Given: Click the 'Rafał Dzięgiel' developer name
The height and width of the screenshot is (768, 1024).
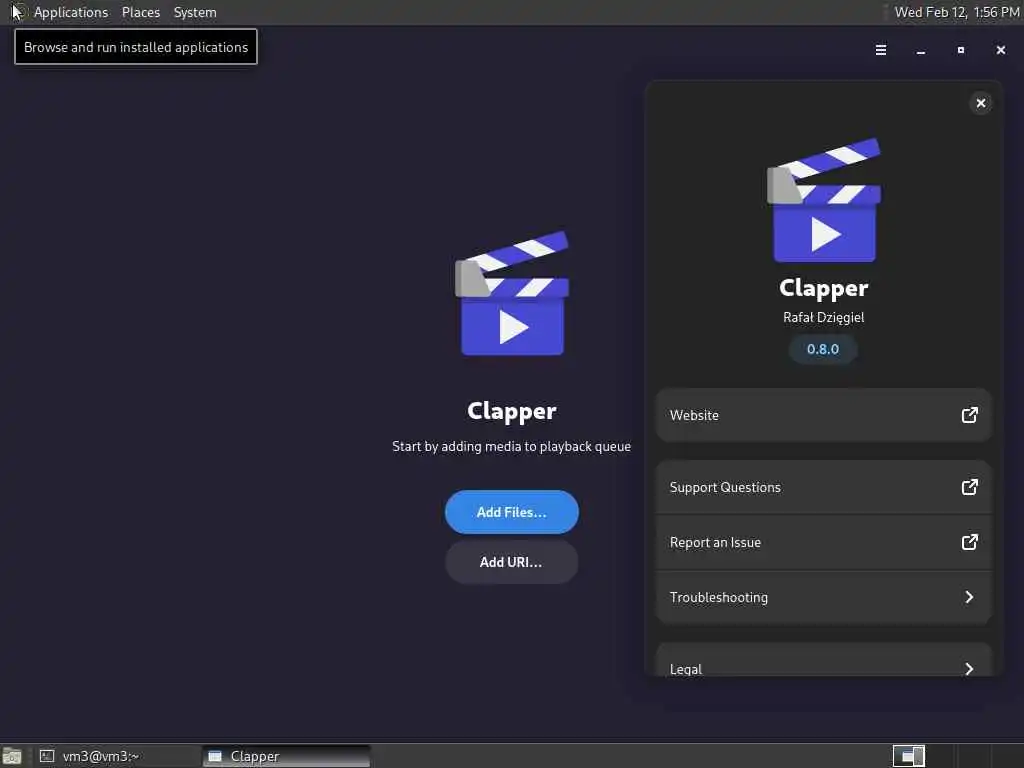Looking at the screenshot, I should click(823, 317).
